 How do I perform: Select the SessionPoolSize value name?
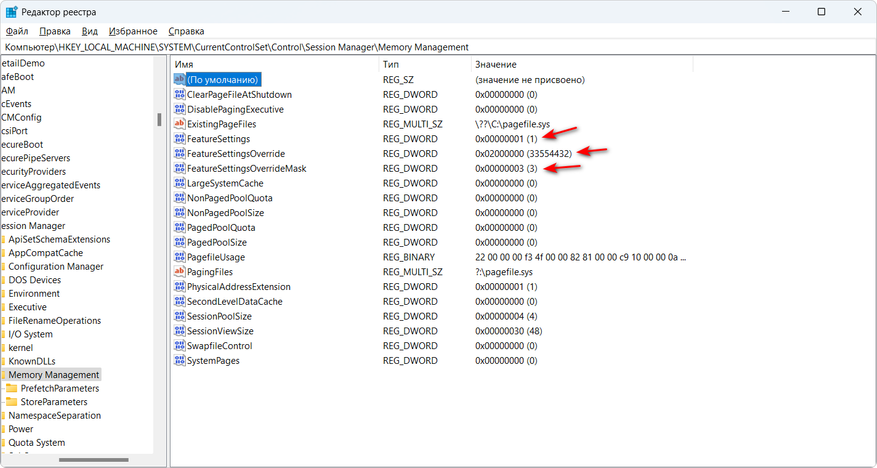pyautogui.click(x=219, y=316)
